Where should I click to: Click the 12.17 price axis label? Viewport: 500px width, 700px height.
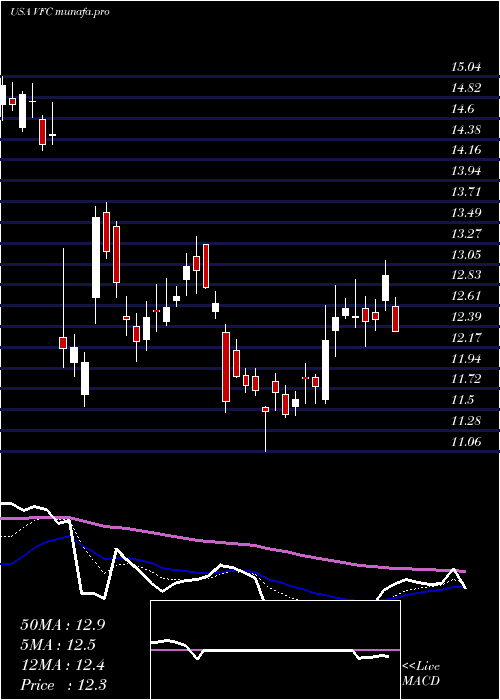pos(466,338)
